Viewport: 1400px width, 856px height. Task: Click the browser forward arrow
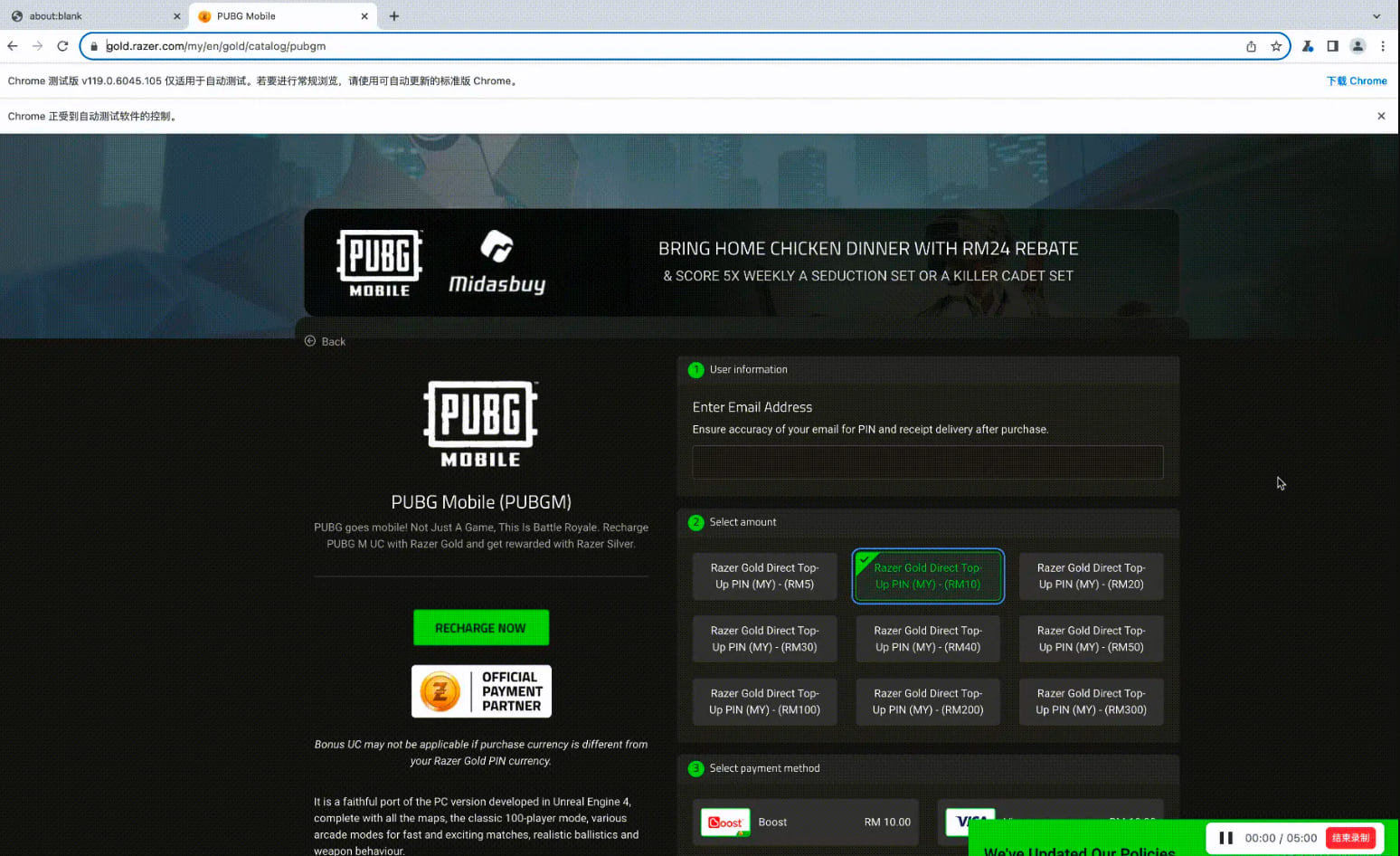[x=37, y=46]
